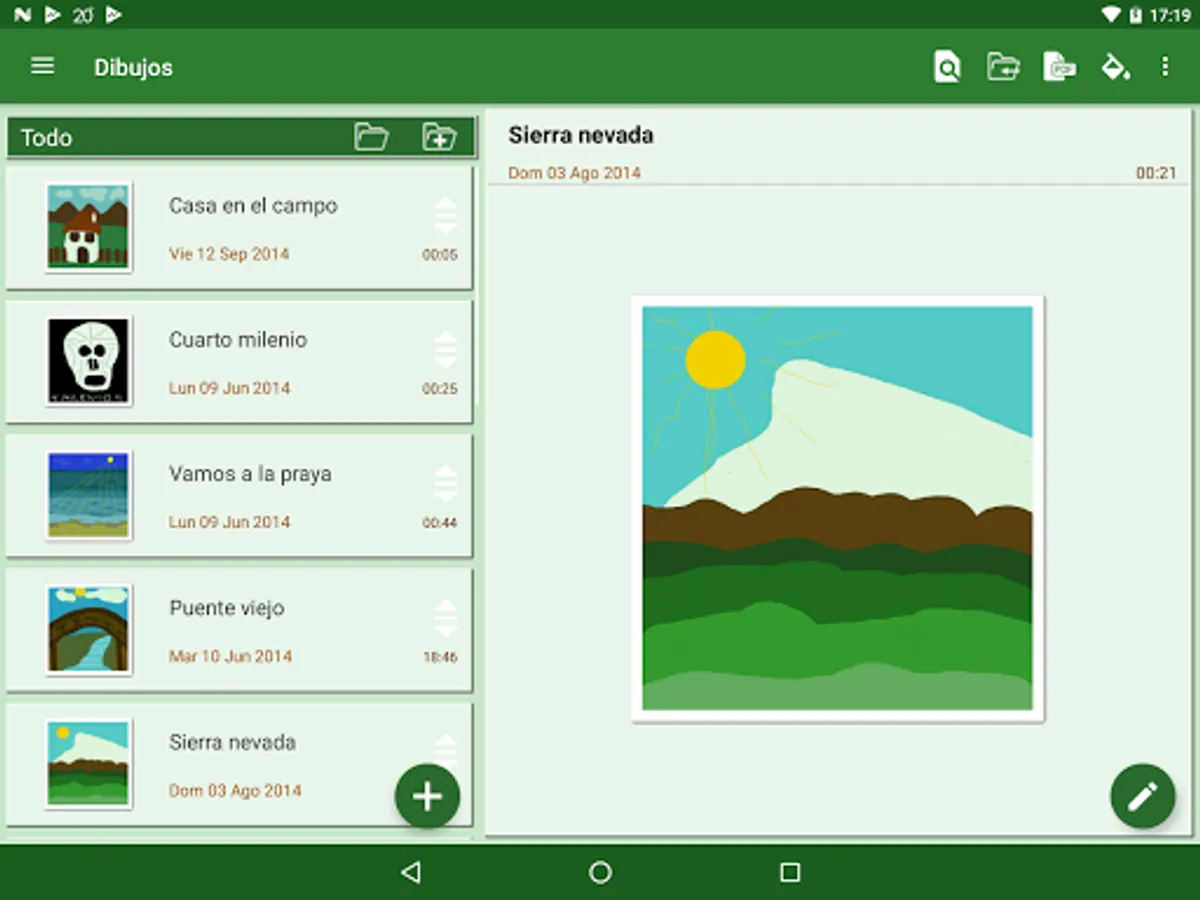Click Sierra nevada title in the list

click(232, 742)
